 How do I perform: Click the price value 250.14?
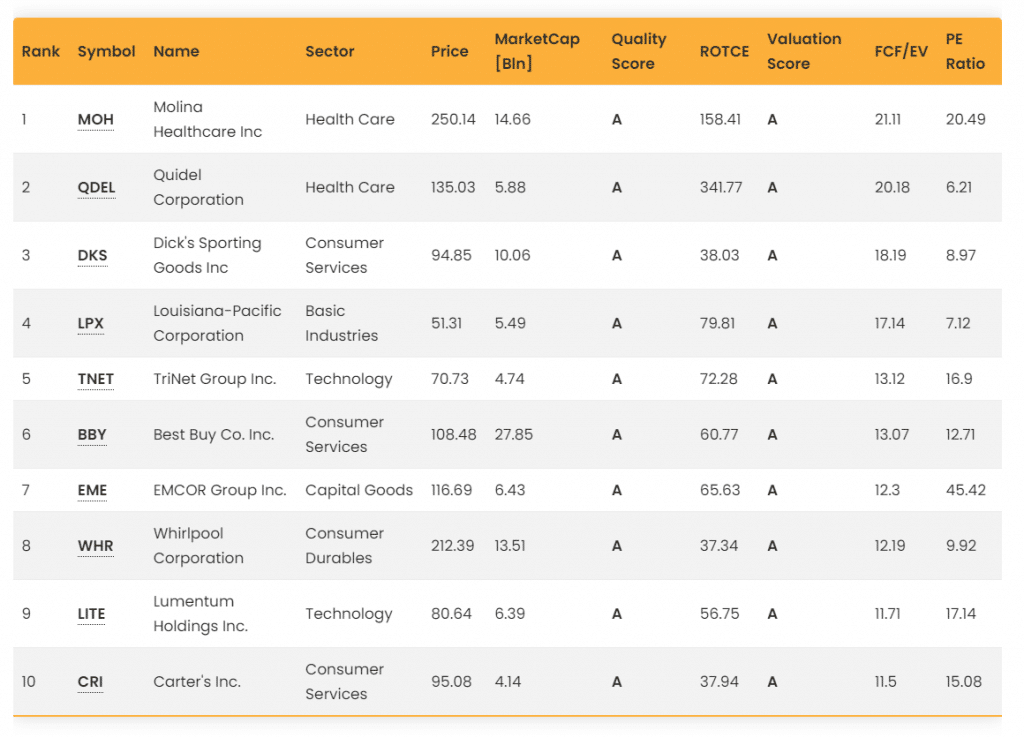click(453, 120)
